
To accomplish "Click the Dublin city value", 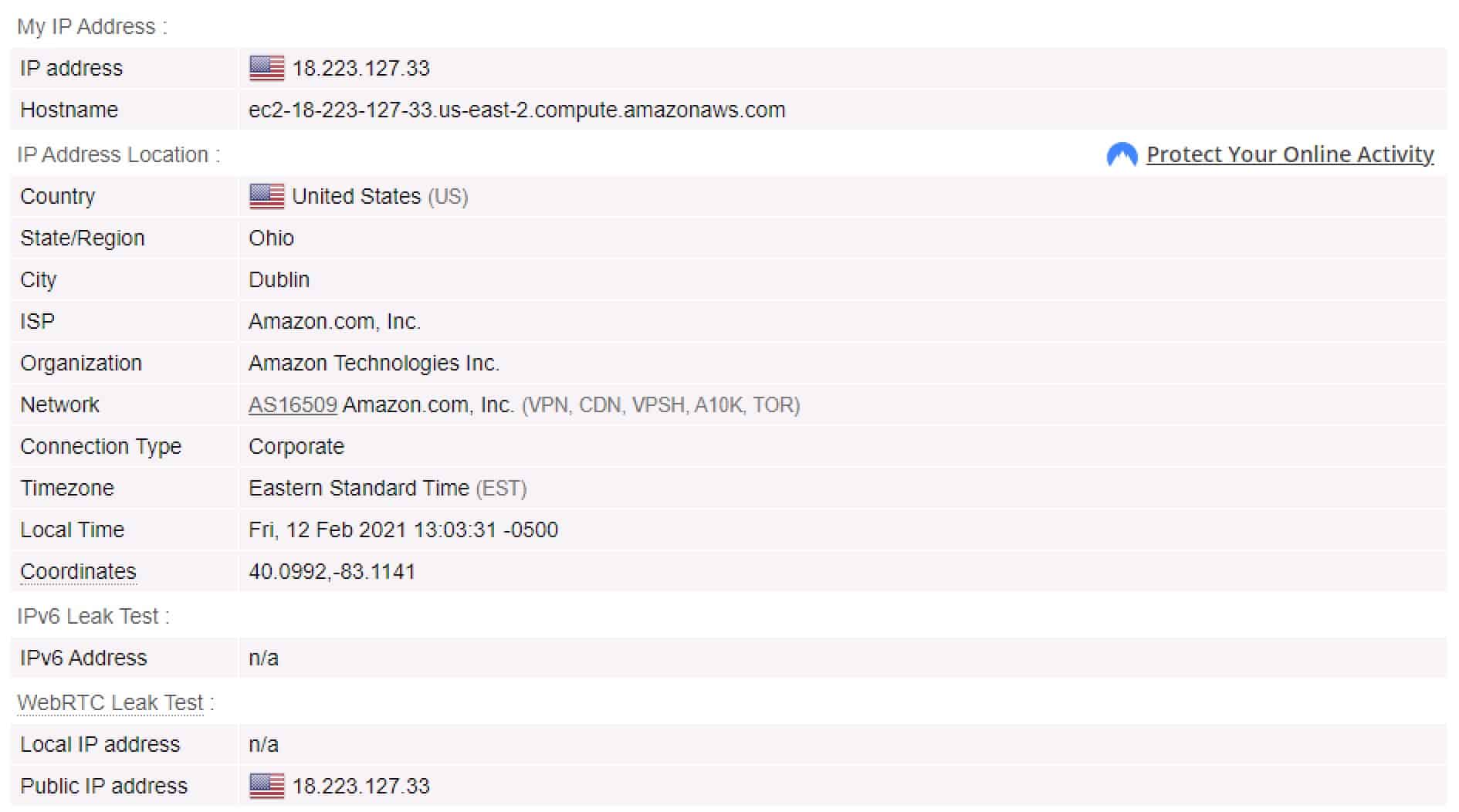I will point(279,279).
